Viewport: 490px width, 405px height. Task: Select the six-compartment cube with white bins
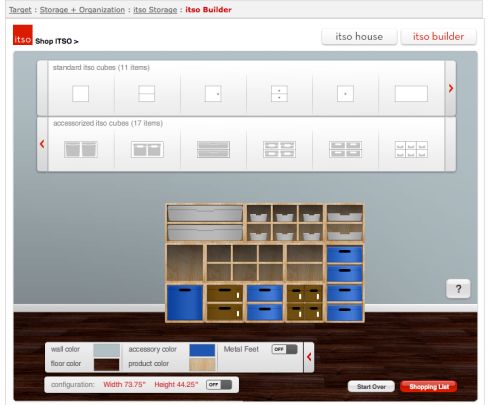285,223
